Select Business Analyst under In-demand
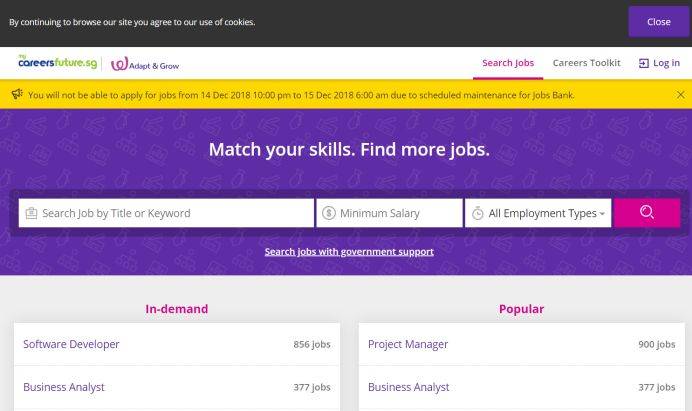 [x=64, y=387]
